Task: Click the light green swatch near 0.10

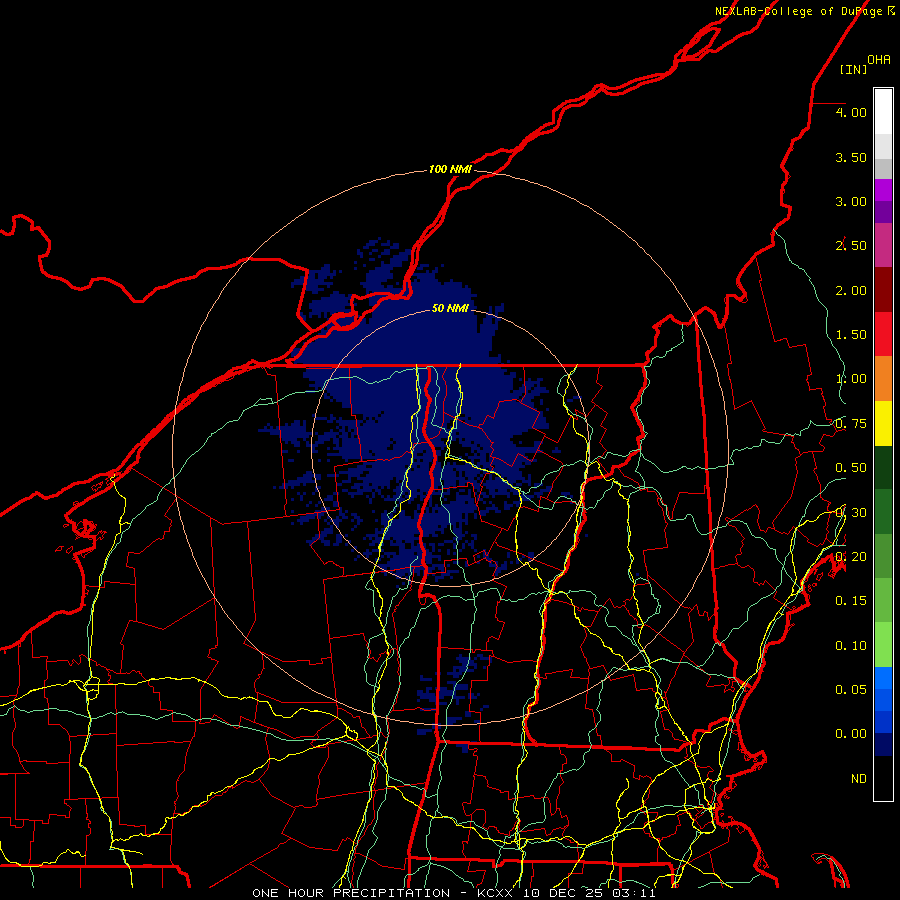Action: 883,645
